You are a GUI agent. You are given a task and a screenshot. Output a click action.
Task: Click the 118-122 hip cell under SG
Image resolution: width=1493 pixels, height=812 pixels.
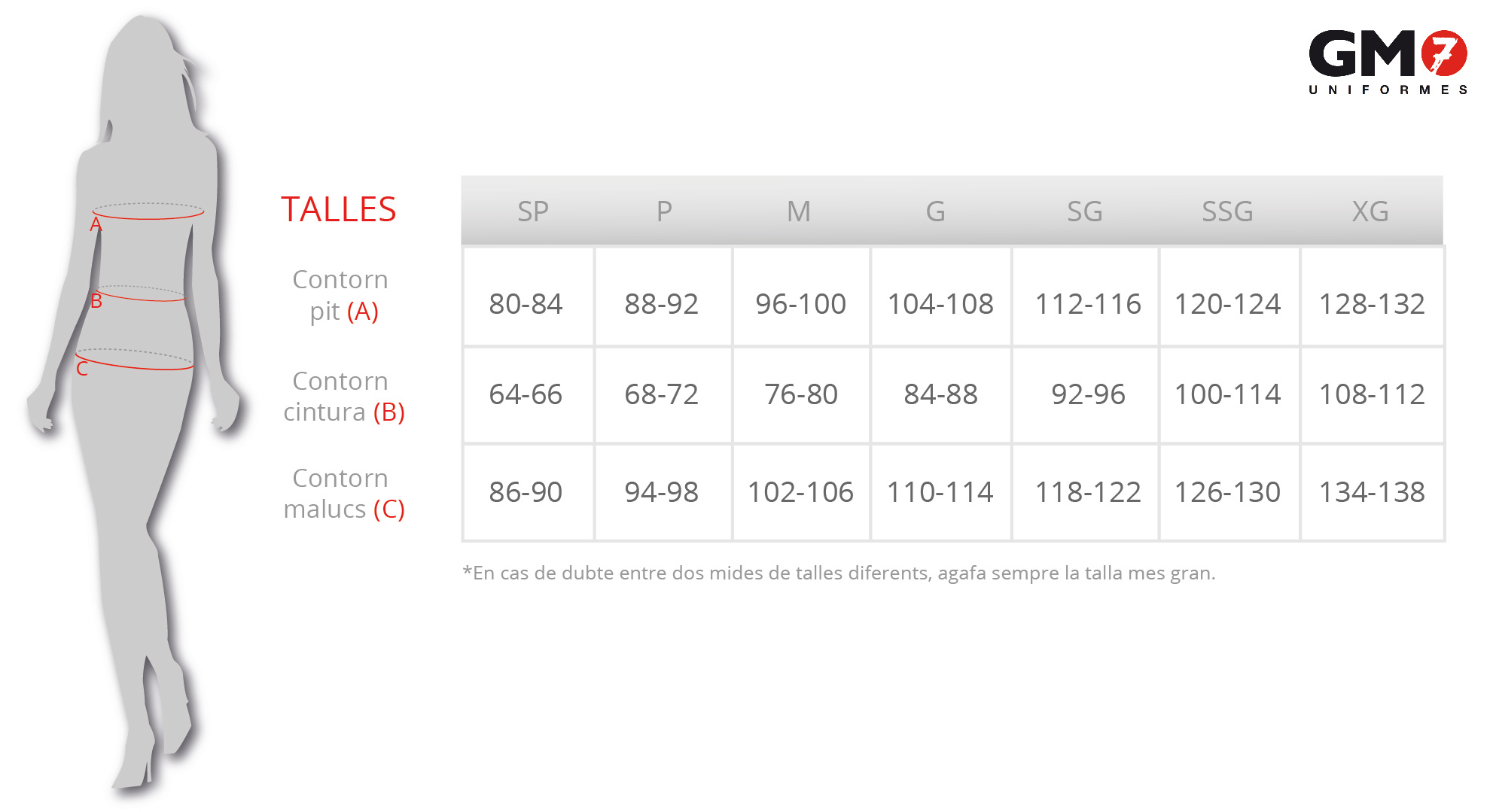[1088, 492]
